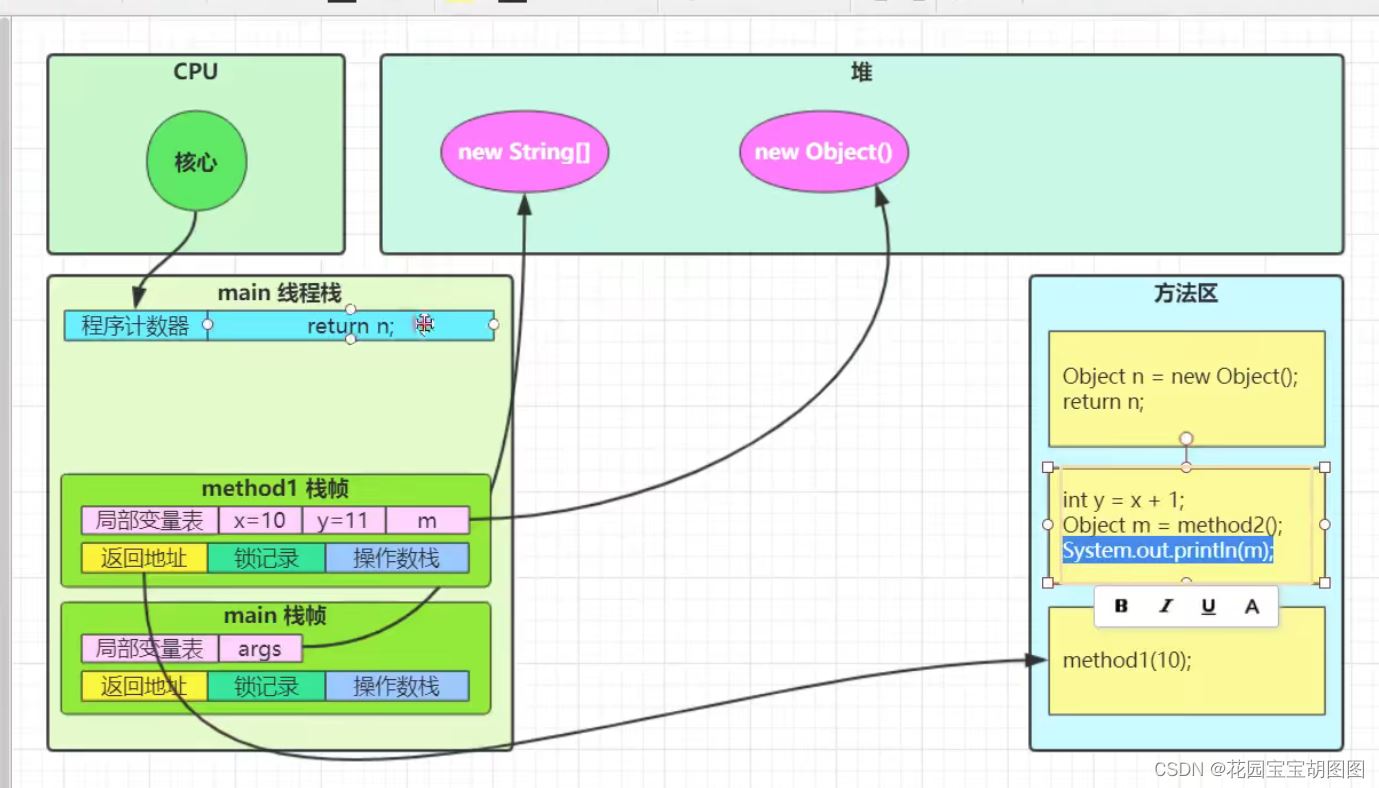Viewport: 1379px width, 788px height.
Task: Click the int y = x + 1; line
Action: tap(1123, 500)
